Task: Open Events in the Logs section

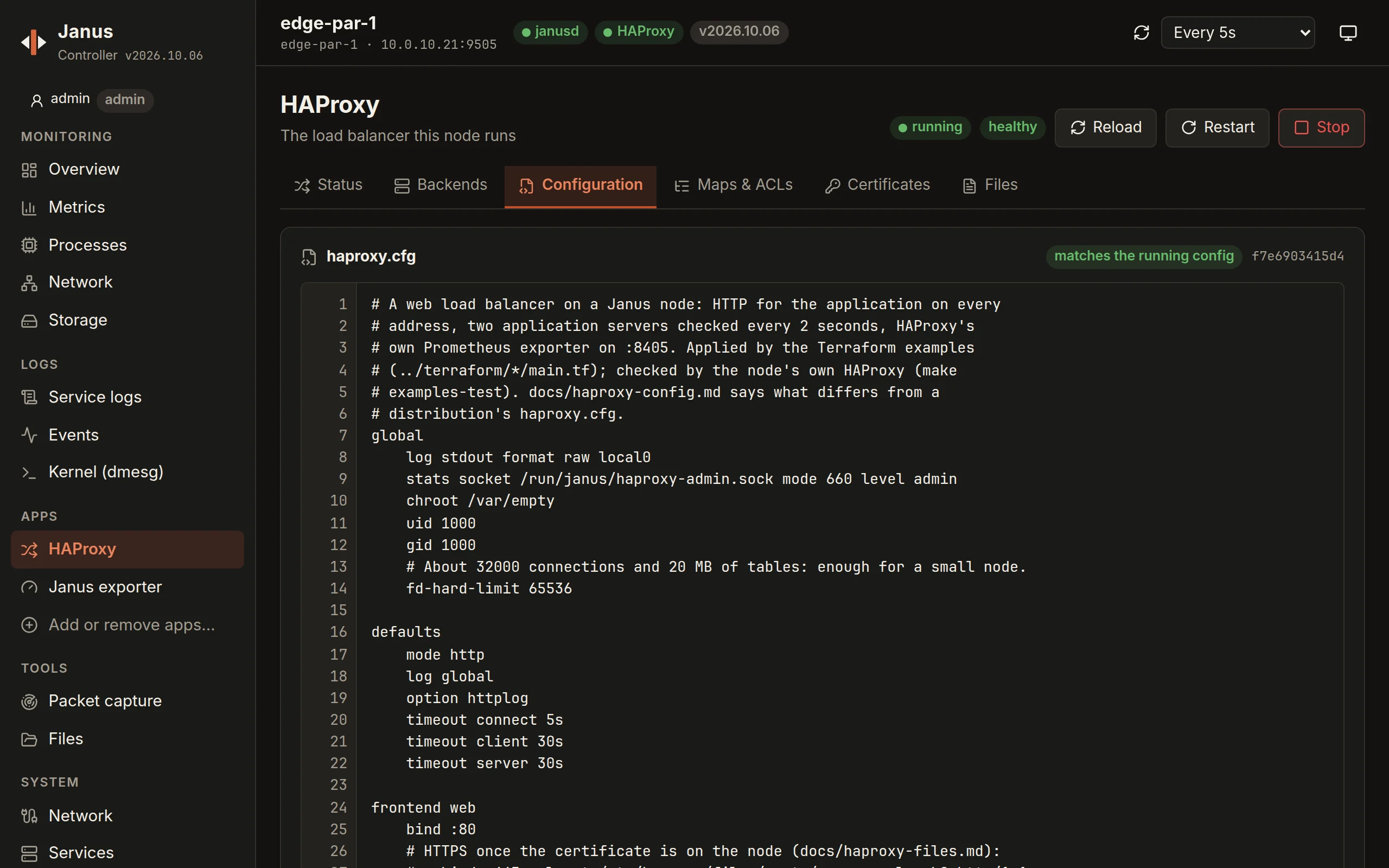Action: click(128, 435)
